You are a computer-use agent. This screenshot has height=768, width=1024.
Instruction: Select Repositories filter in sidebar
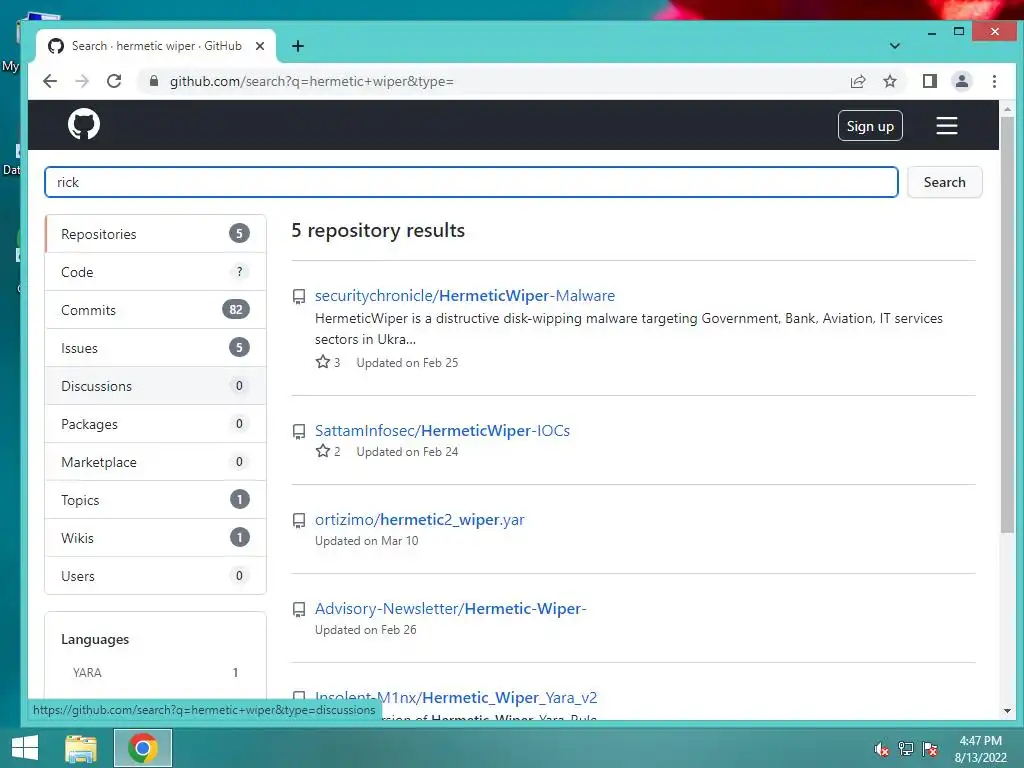[x=155, y=234]
